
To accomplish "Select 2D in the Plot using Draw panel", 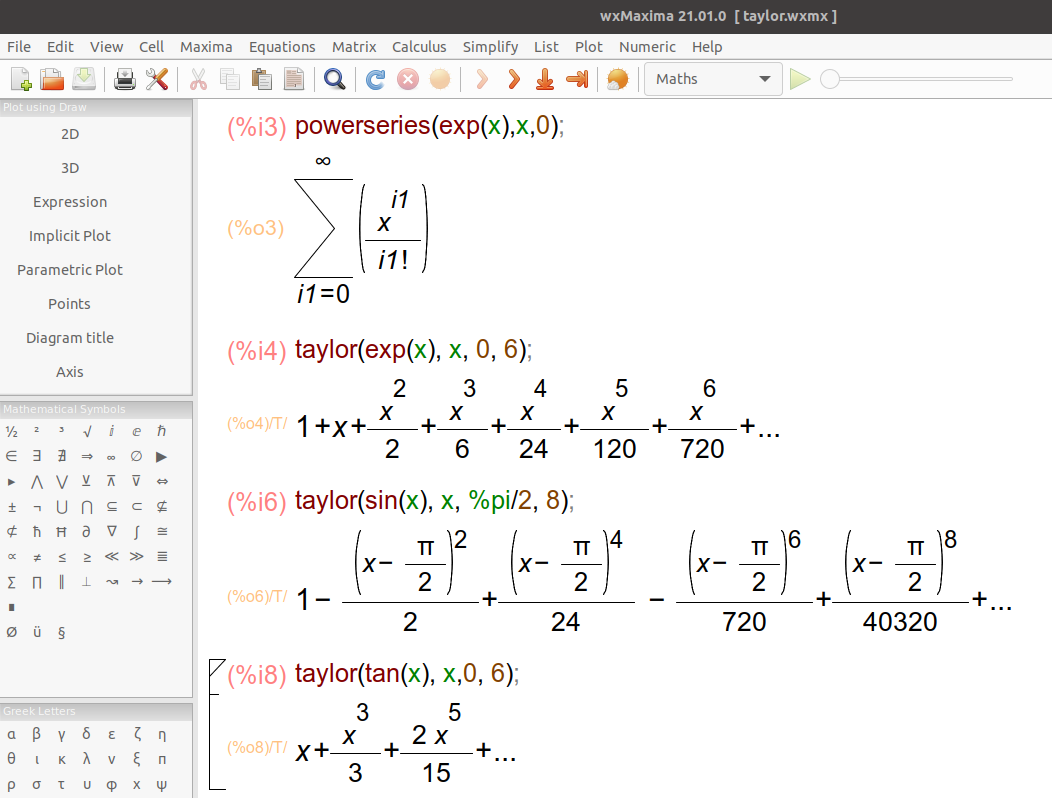I will 69,133.
